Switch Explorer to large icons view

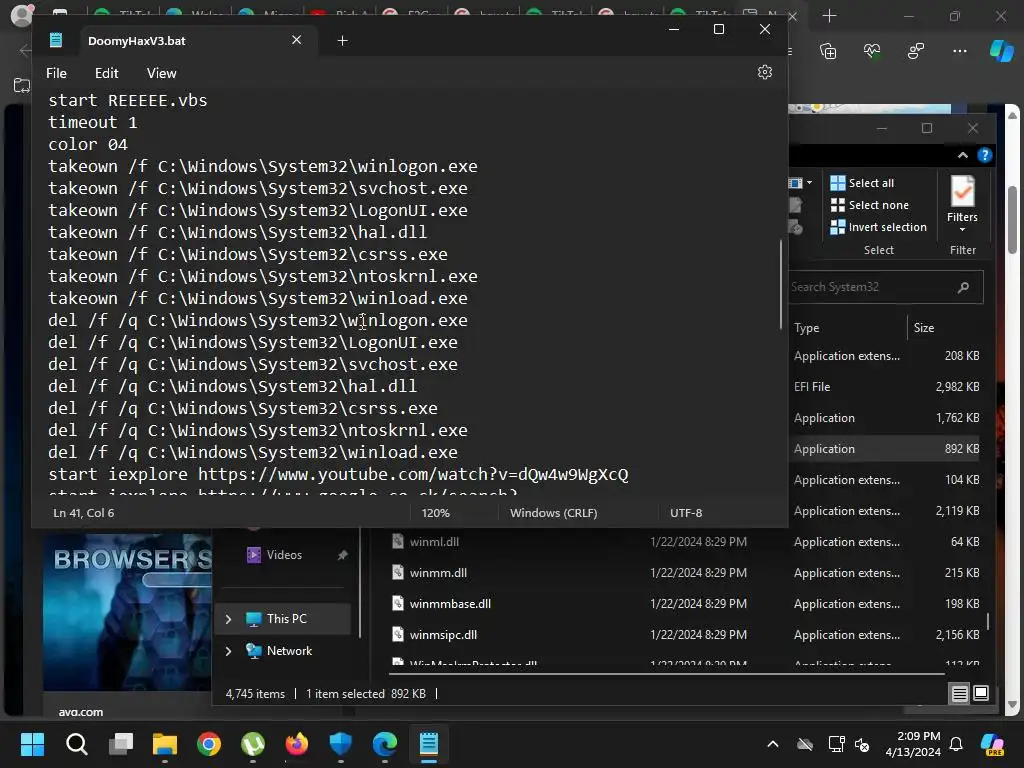point(981,693)
